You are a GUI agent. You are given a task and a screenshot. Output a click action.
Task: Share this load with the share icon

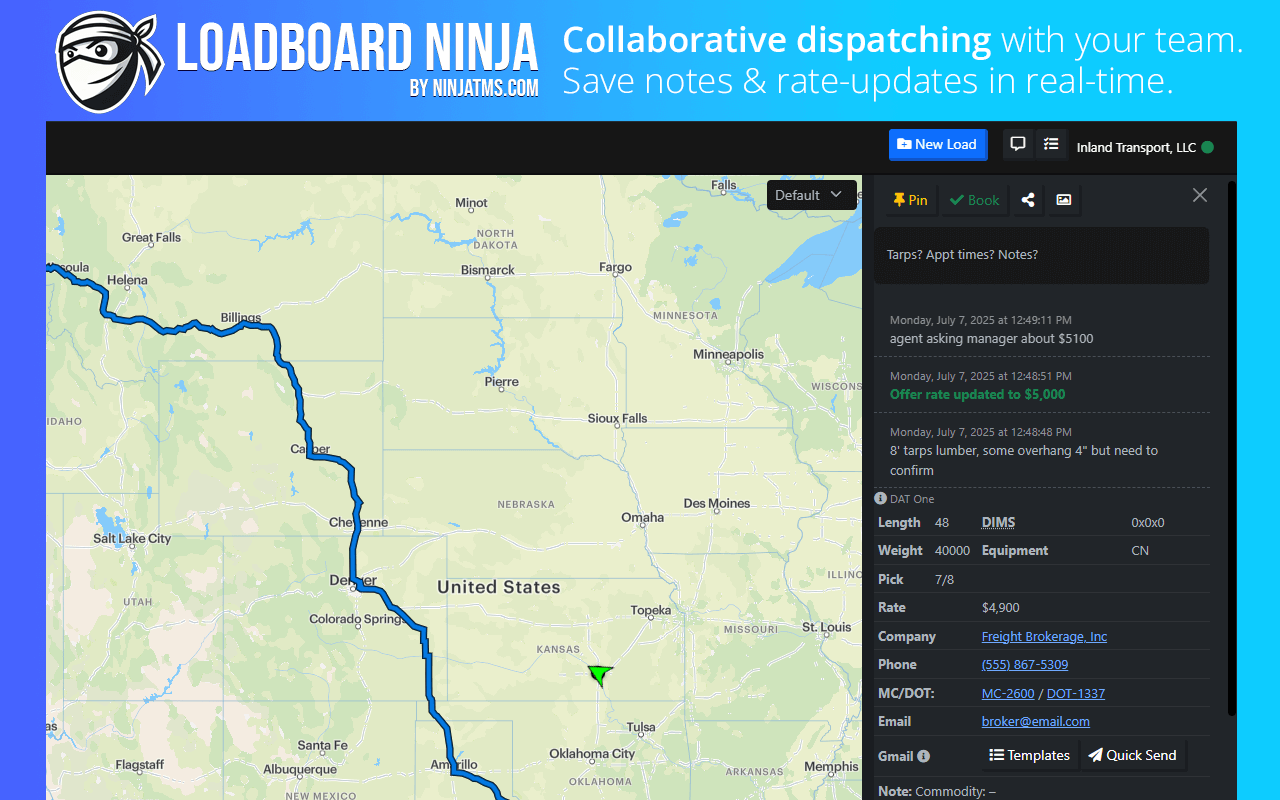click(1028, 200)
